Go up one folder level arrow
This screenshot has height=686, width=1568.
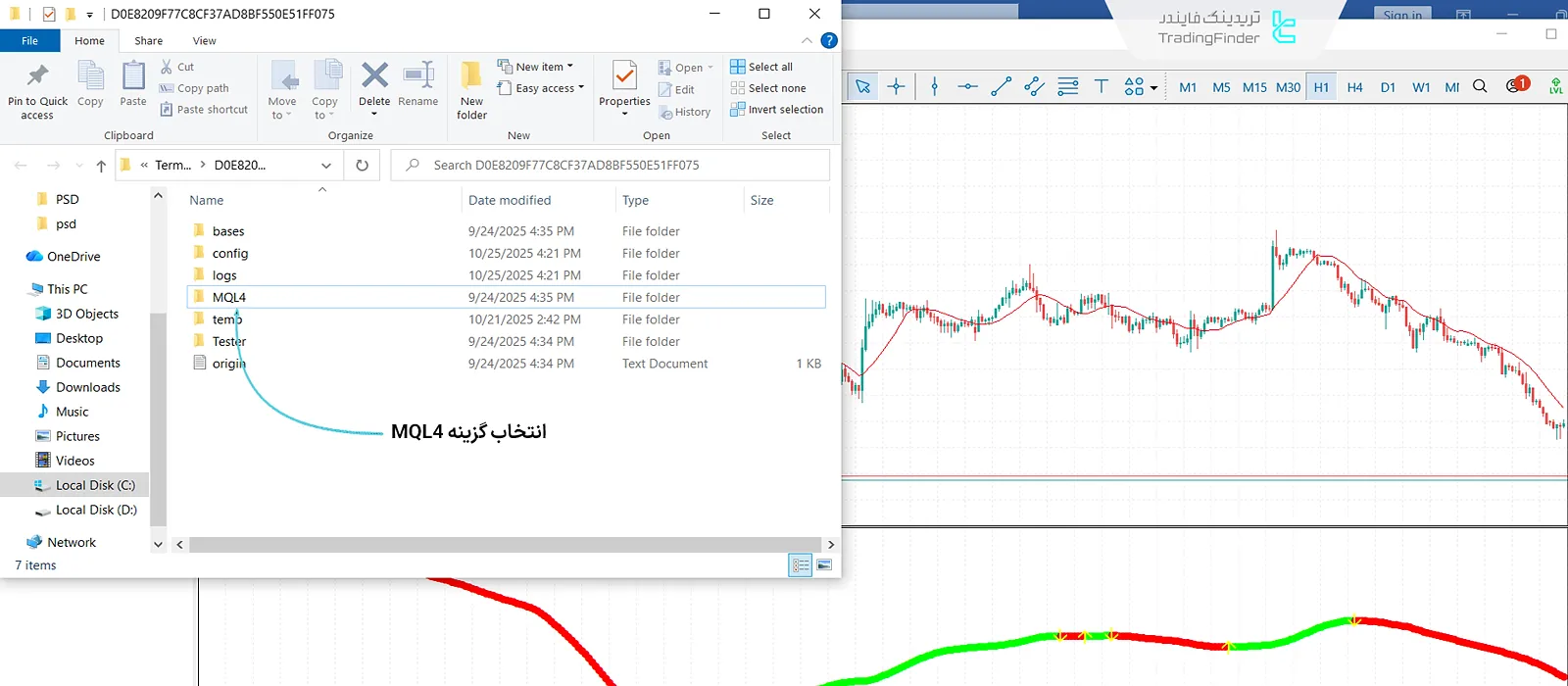point(100,166)
